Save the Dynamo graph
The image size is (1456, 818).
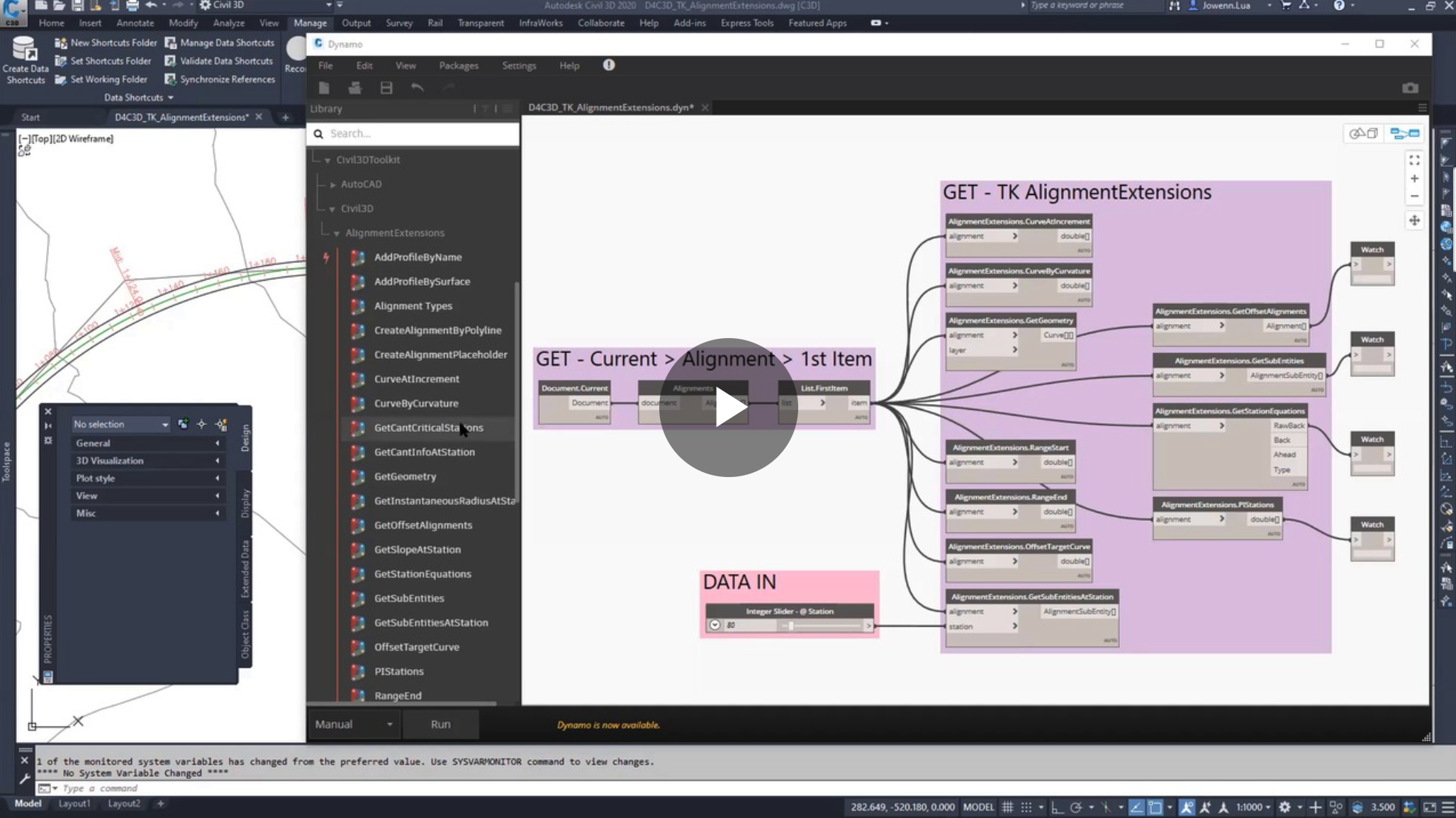click(386, 88)
